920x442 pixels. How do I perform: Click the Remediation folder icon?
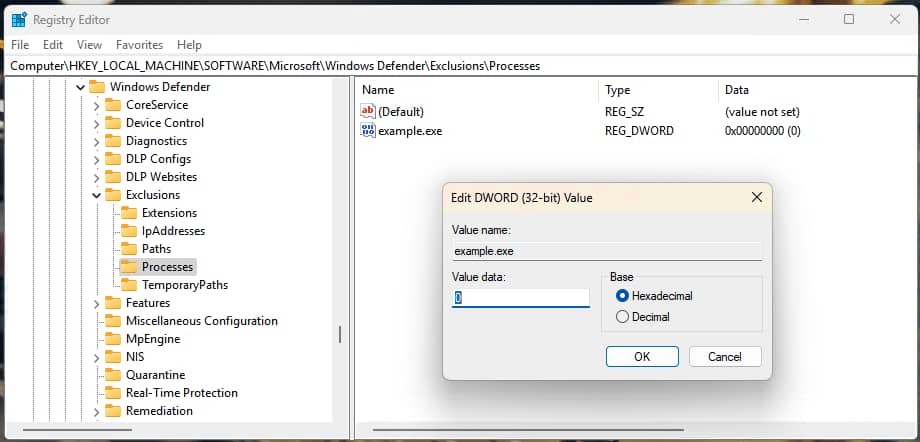pos(113,411)
